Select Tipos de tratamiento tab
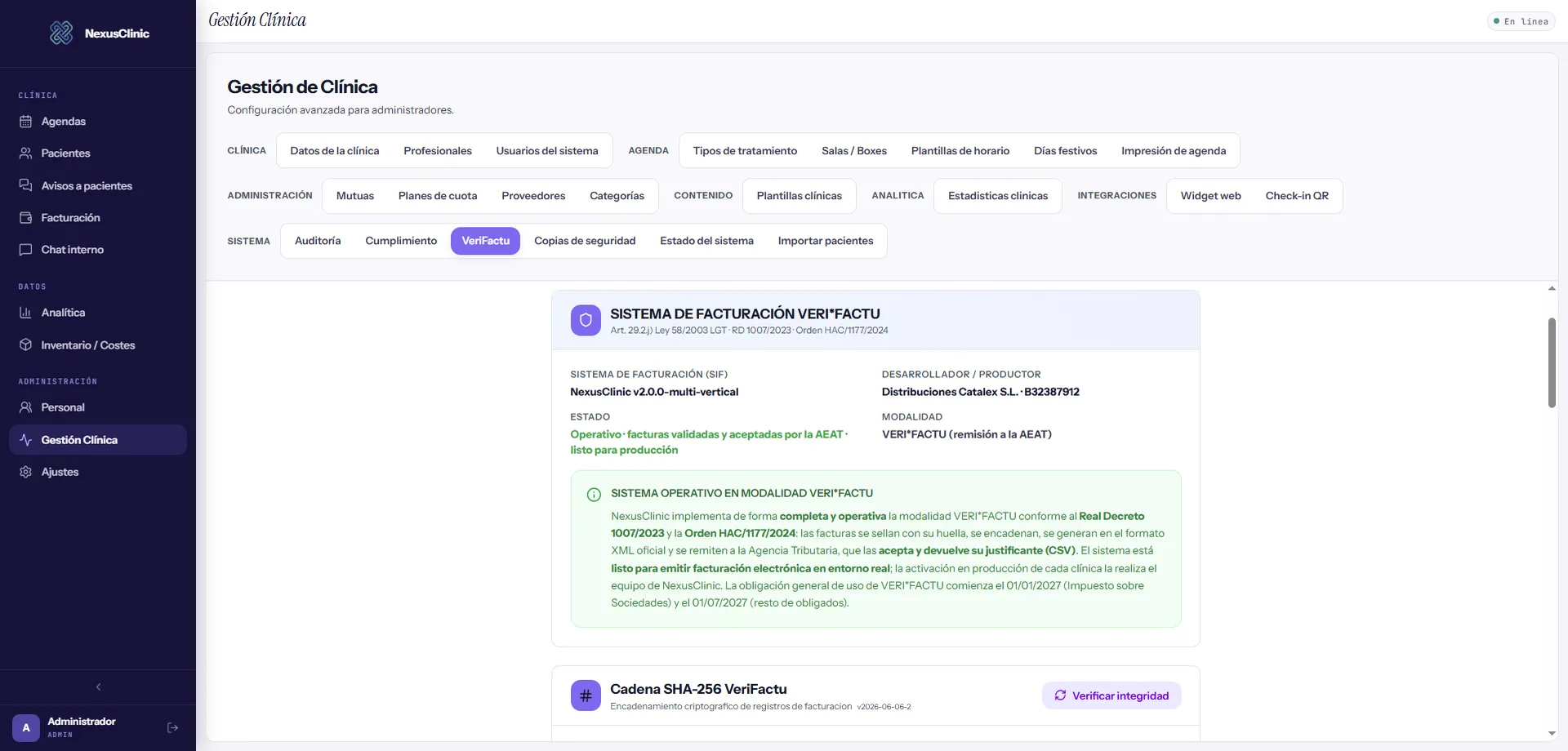The image size is (1568, 751). coord(745,151)
